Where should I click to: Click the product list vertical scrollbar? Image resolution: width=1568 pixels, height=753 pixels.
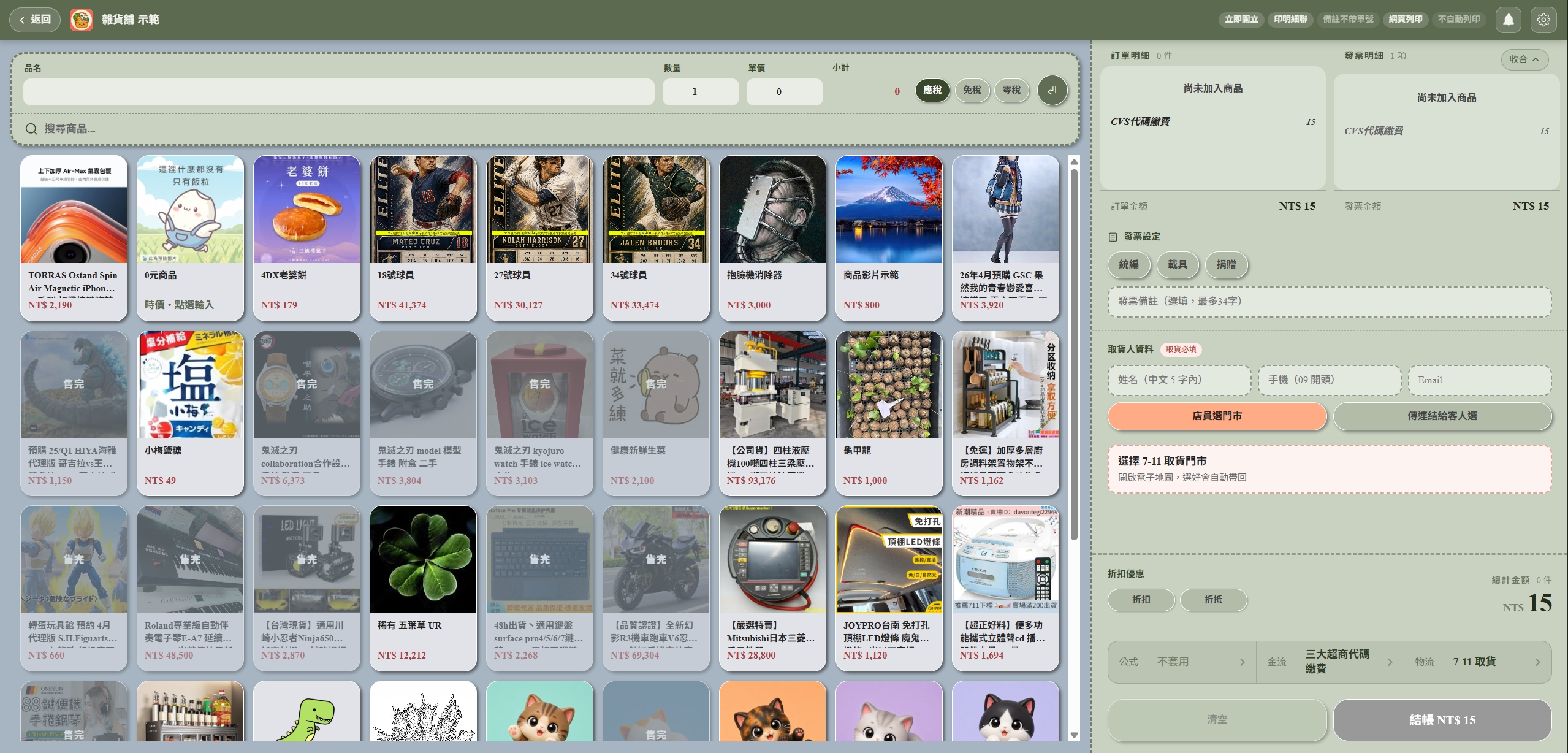(1074, 354)
